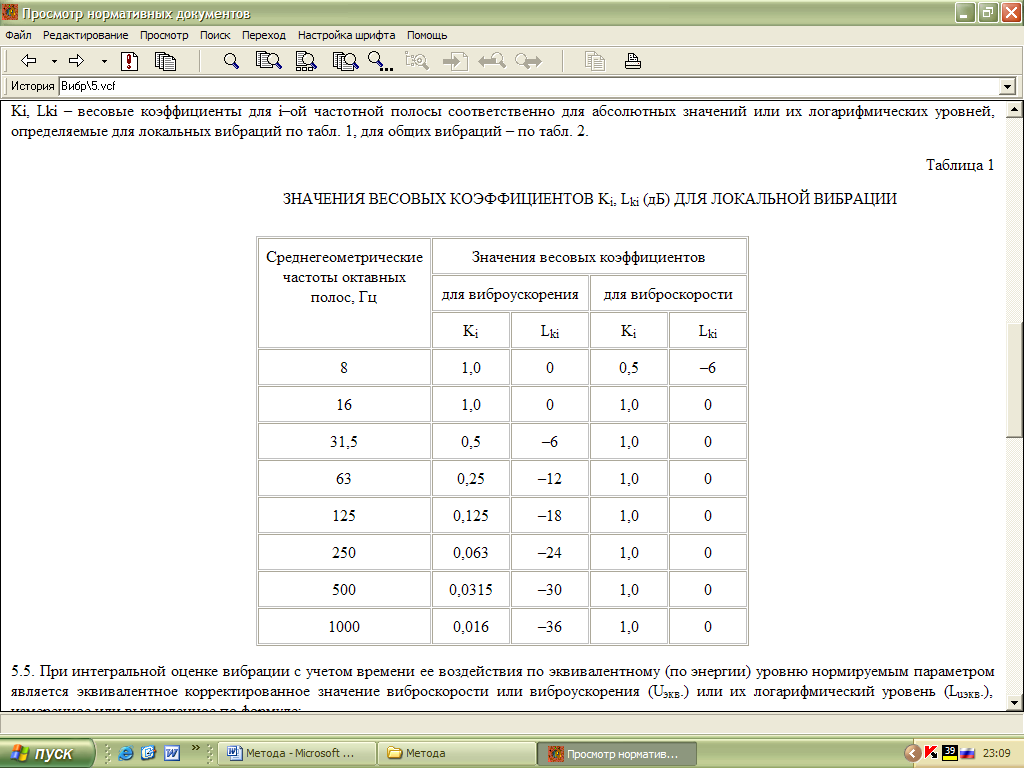
Task: Click the История label button
Action: point(32,86)
